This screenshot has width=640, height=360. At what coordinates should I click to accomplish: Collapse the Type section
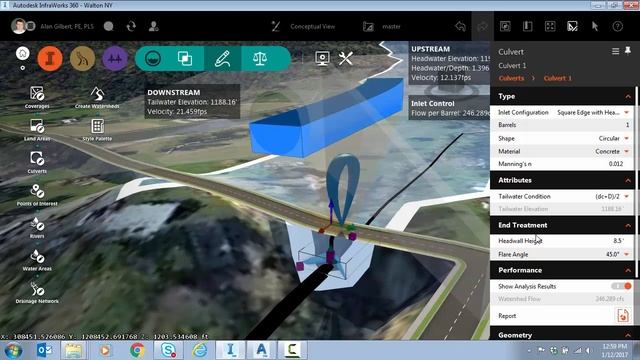click(x=628, y=96)
